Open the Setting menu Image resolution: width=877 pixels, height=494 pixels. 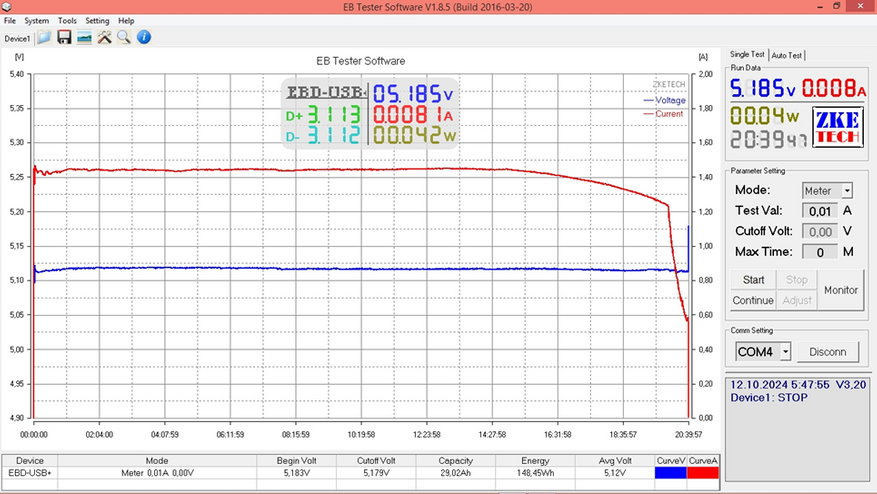coord(97,21)
